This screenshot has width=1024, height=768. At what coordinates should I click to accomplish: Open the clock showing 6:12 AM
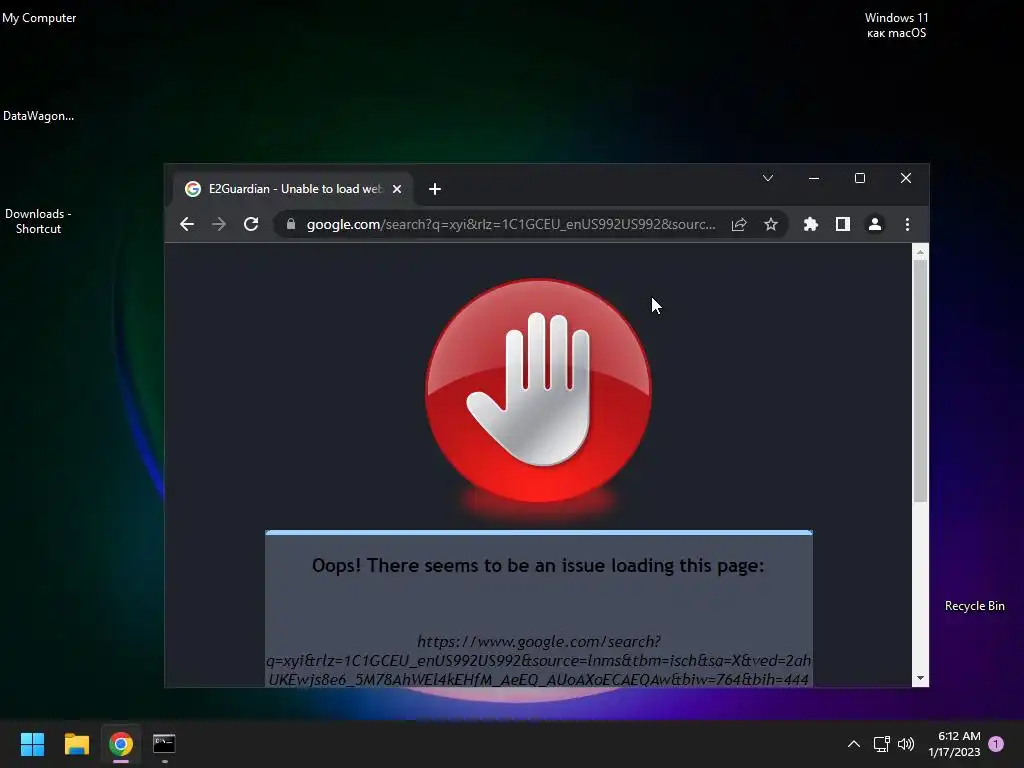(954, 744)
